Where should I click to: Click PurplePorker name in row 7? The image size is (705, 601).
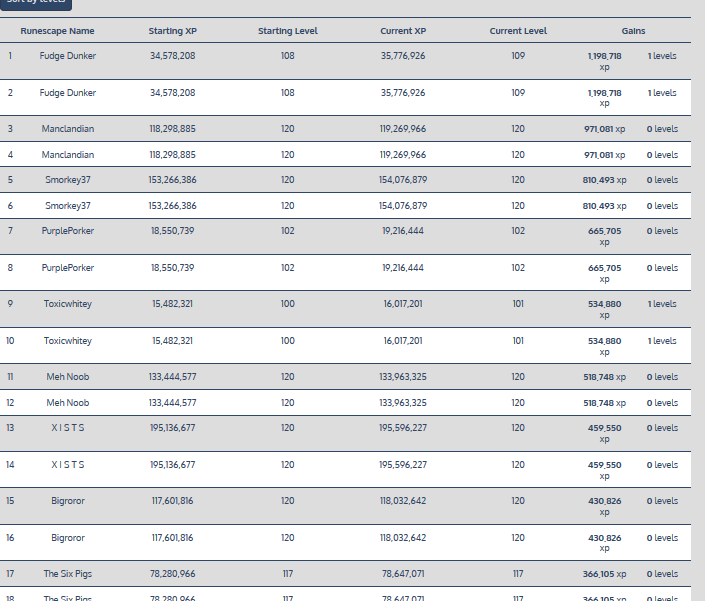coord(68,231)
